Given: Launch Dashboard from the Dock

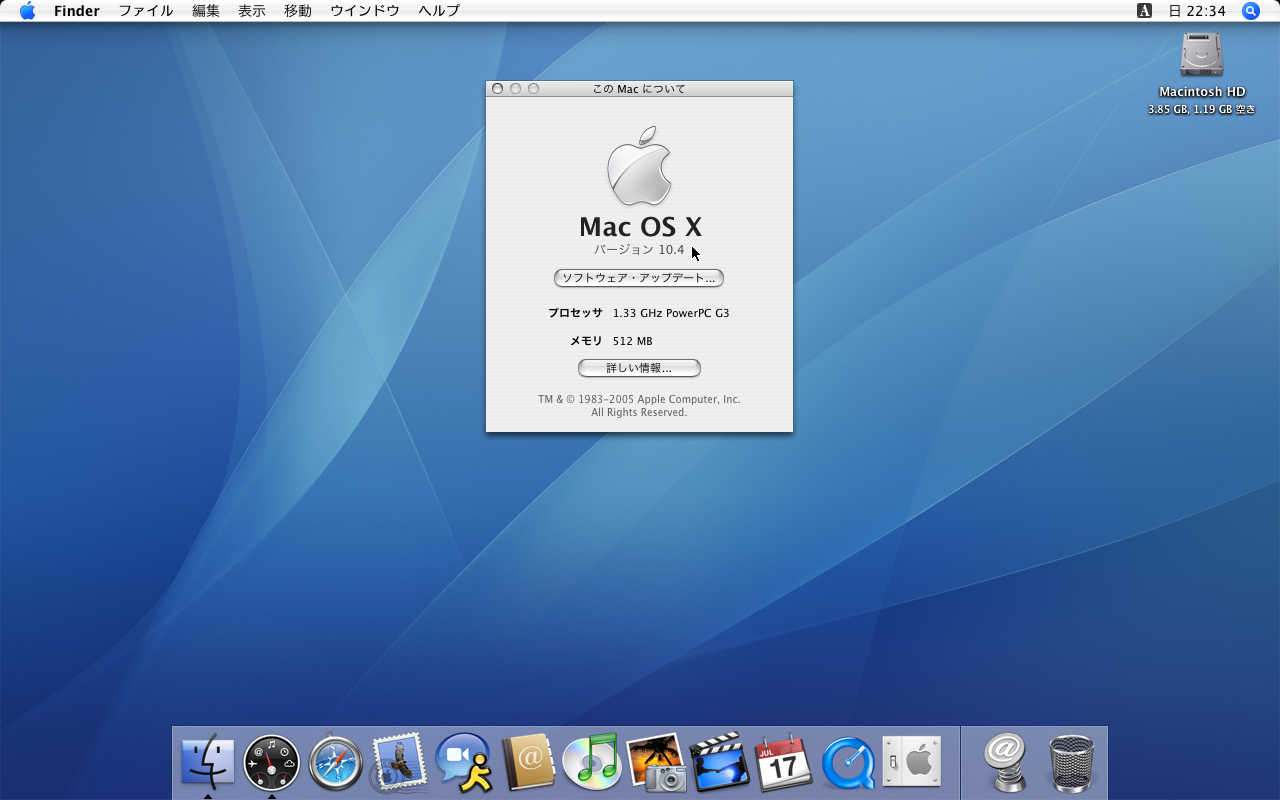Looking at the screenshot, I should click(x=271, y=763).
